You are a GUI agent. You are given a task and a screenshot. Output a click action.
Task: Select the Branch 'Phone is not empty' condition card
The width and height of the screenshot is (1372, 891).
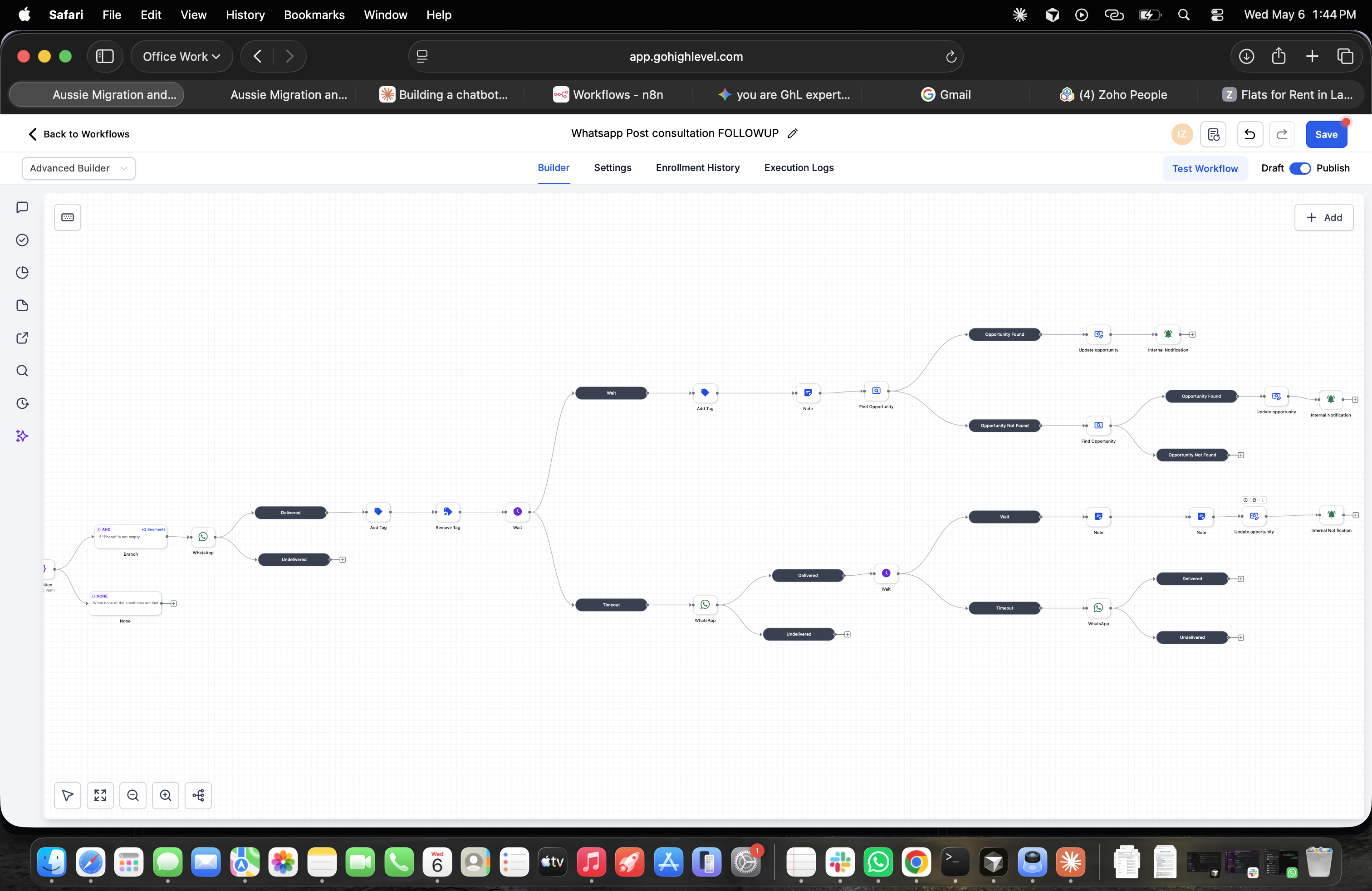tap(131, 537)
